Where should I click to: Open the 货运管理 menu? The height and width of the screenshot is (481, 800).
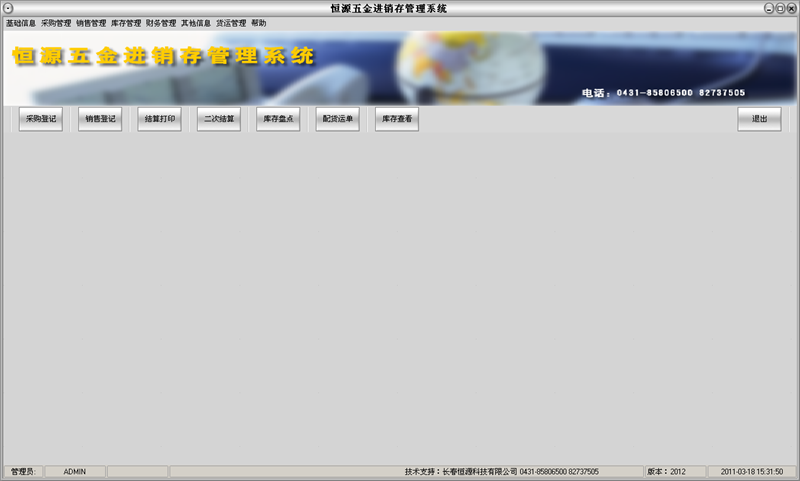pyautogui.click(x=231, y=23)
